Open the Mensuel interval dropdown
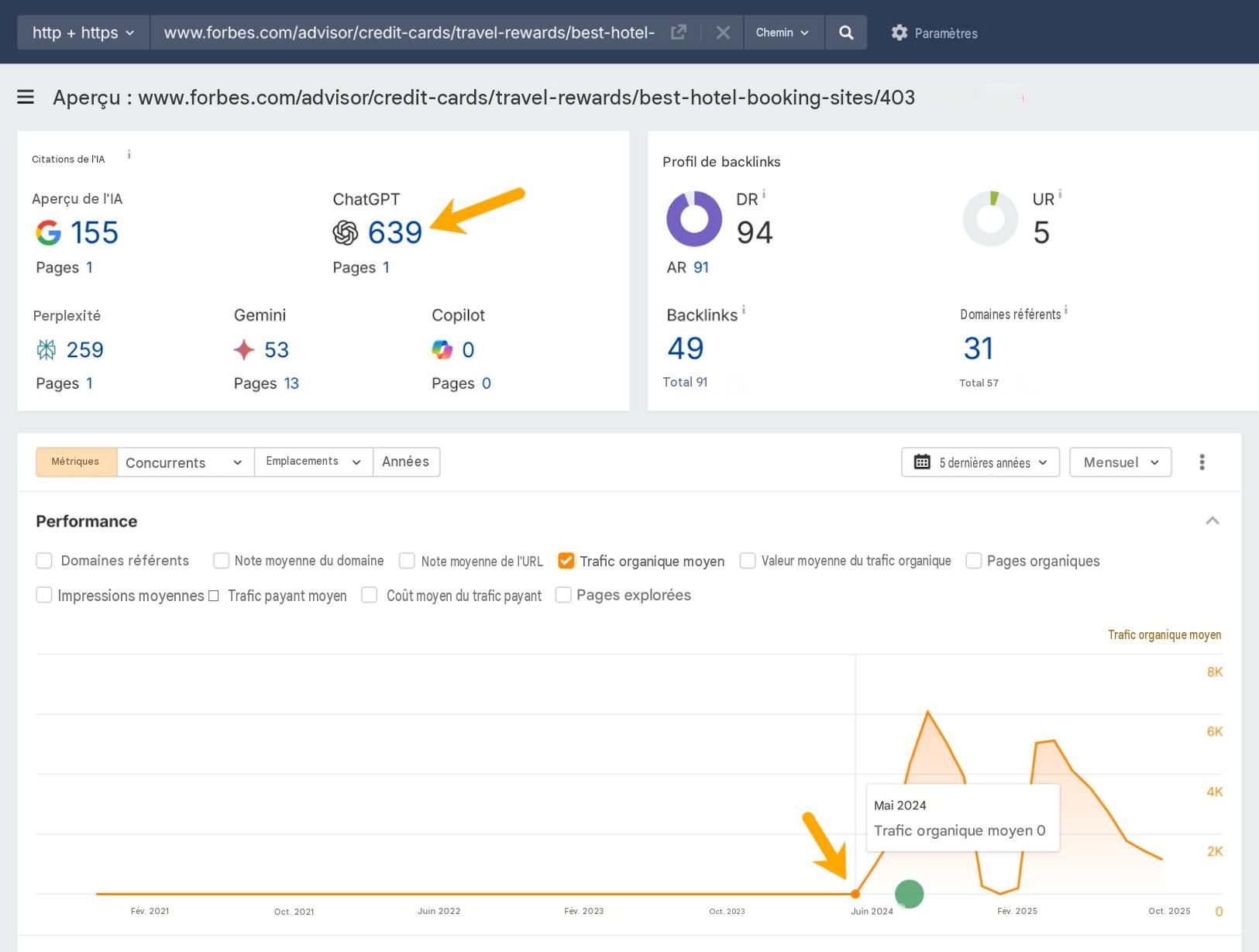The height and width of the screenshot is (952, 1259). (x=1120, y=462)
